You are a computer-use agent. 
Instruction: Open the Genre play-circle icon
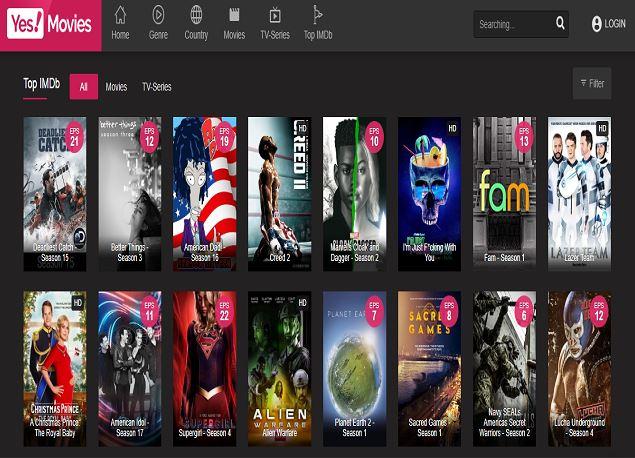(158, 15)
